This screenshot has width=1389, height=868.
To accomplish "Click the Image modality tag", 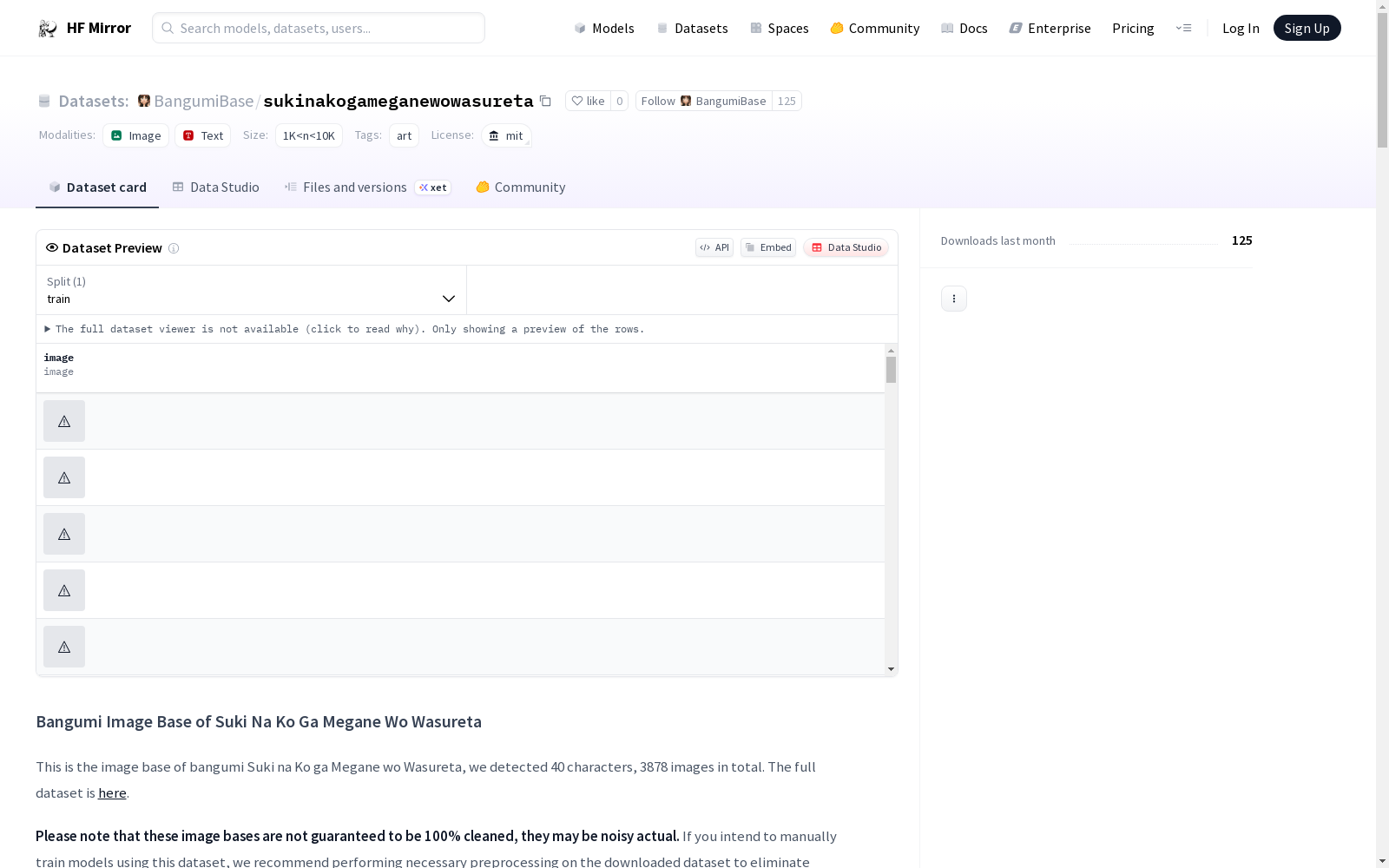I will tap(135, 135).
